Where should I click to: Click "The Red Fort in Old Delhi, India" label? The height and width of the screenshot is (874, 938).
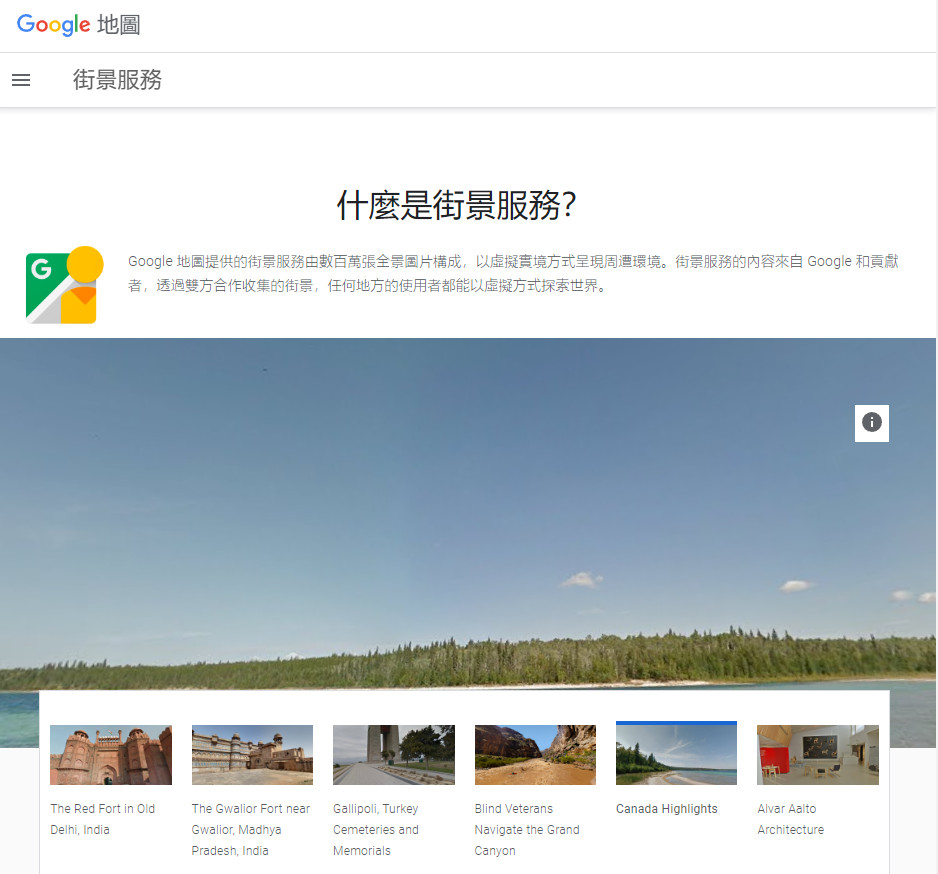pyautogui.click(x=103, y=819)
